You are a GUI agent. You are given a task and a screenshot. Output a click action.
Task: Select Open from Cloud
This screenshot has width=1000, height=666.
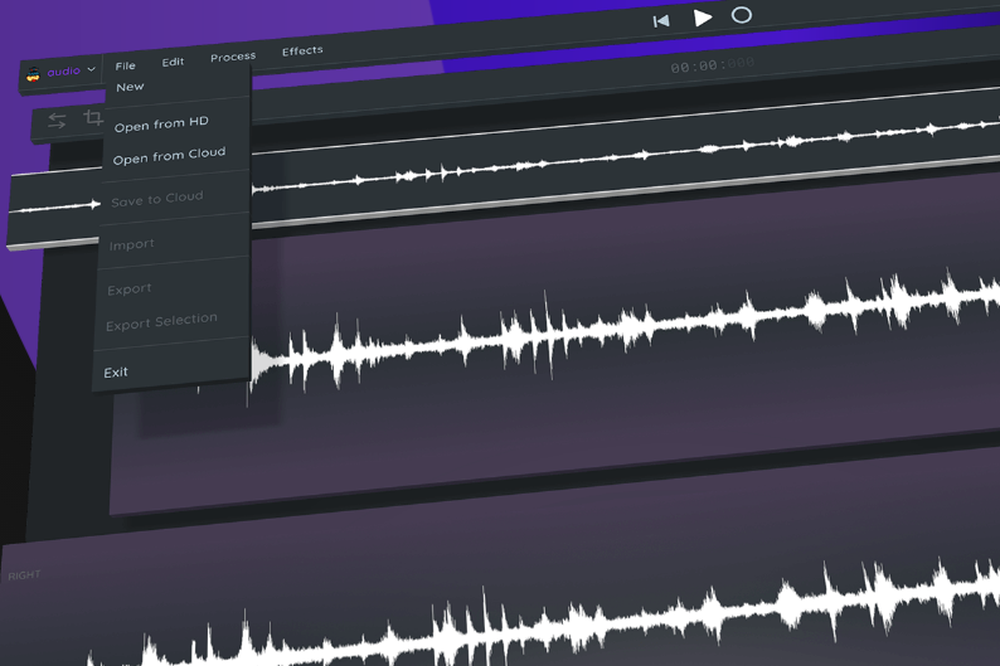coord(169,156)
